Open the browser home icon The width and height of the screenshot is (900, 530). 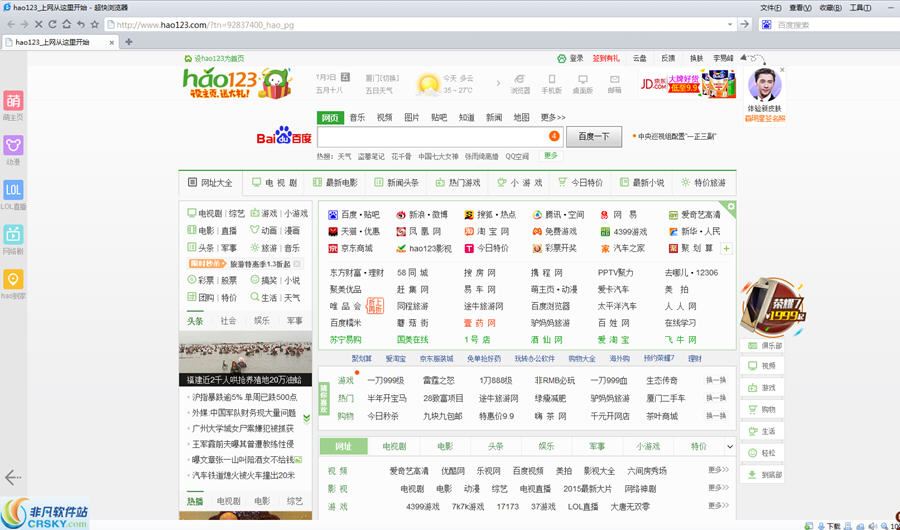67,25
